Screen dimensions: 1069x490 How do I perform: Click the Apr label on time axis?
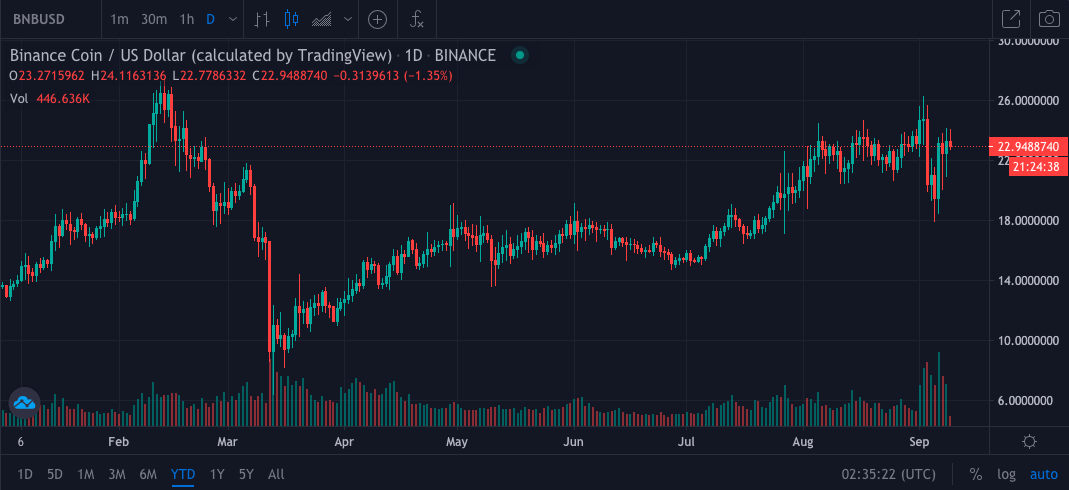click(344, 442)
